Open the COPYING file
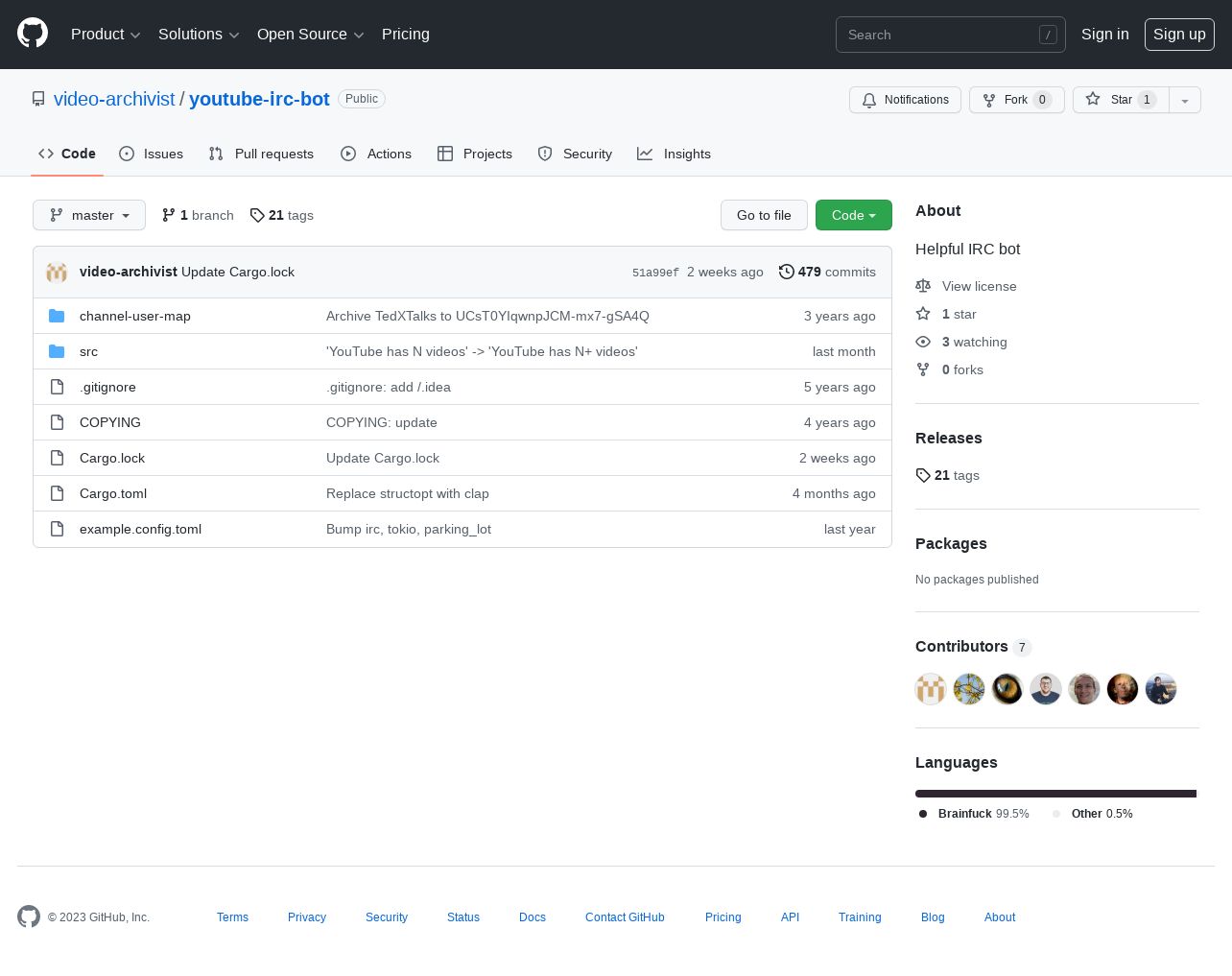Image resolution: width=1232 pixels, height=976 pixels. point(110,422)
